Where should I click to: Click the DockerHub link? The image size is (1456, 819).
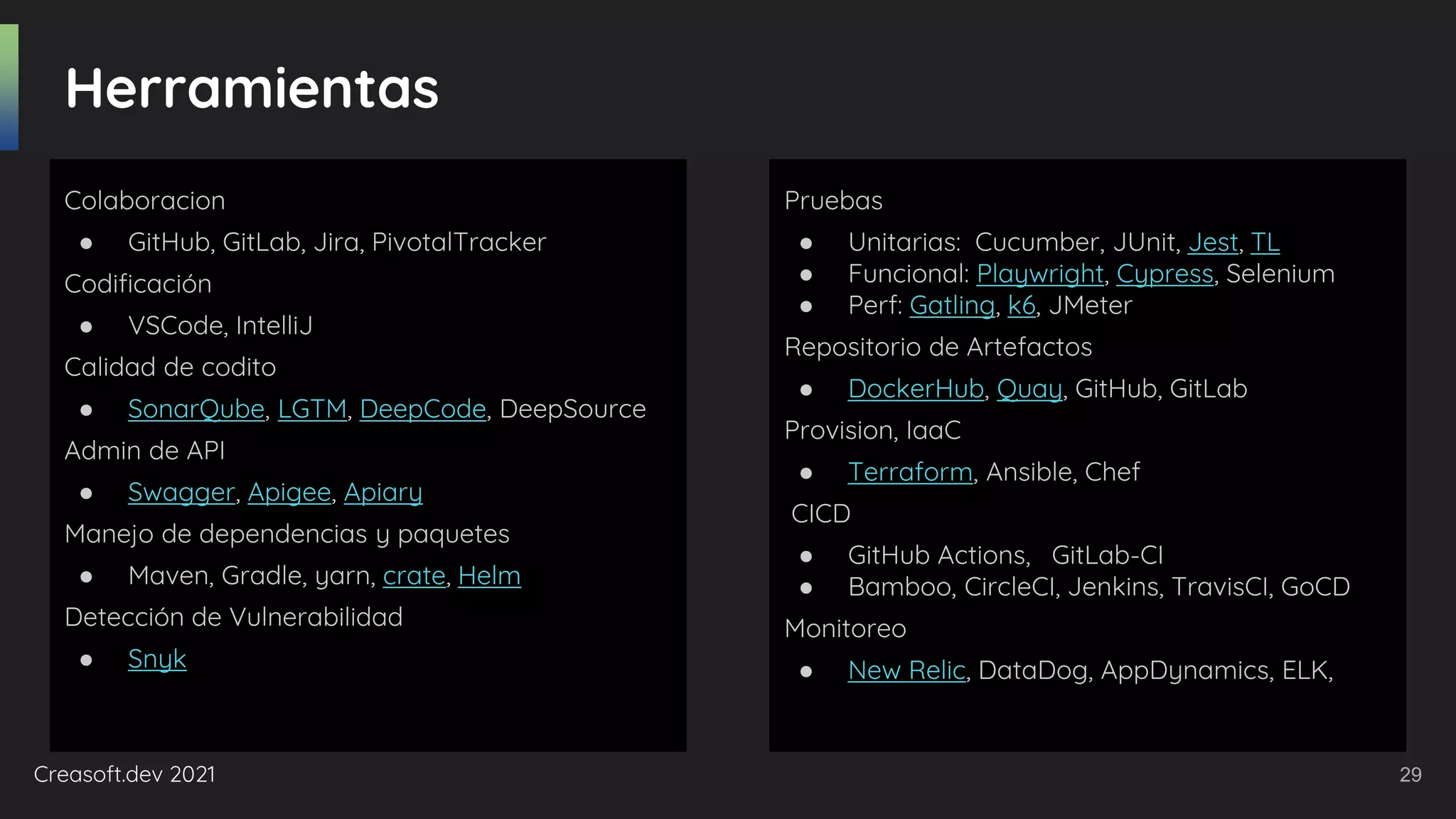point(916,388)
